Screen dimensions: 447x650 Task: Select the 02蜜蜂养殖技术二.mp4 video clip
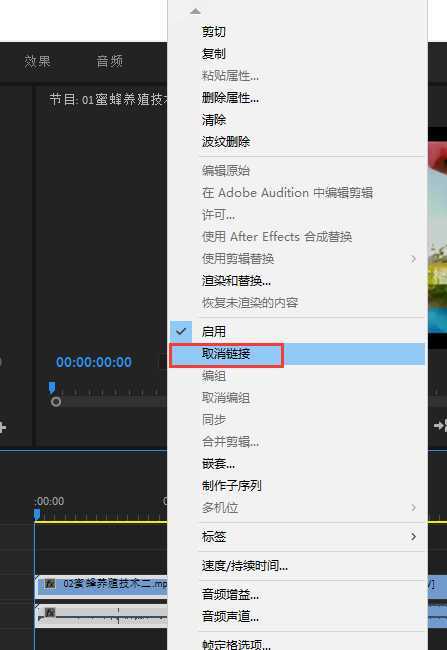pos(101,585)
